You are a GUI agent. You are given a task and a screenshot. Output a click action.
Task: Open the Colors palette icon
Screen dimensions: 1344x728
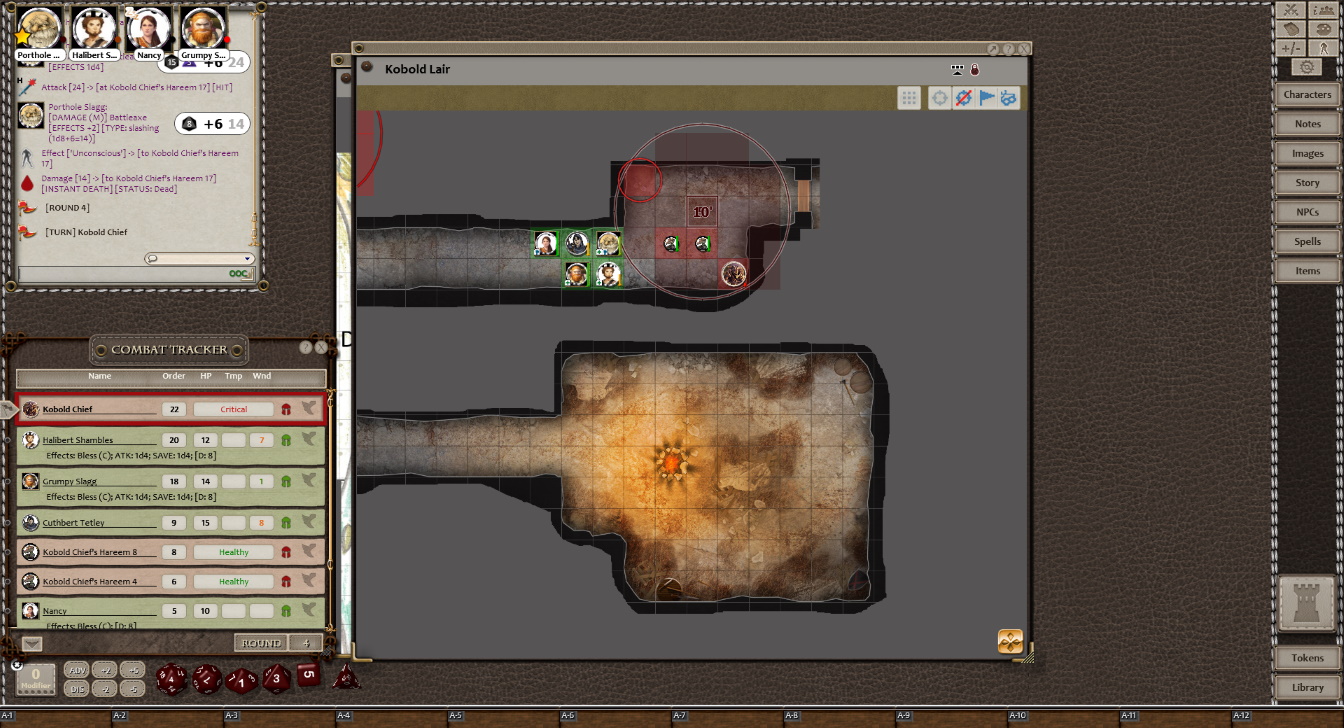tap(1324, 29)
